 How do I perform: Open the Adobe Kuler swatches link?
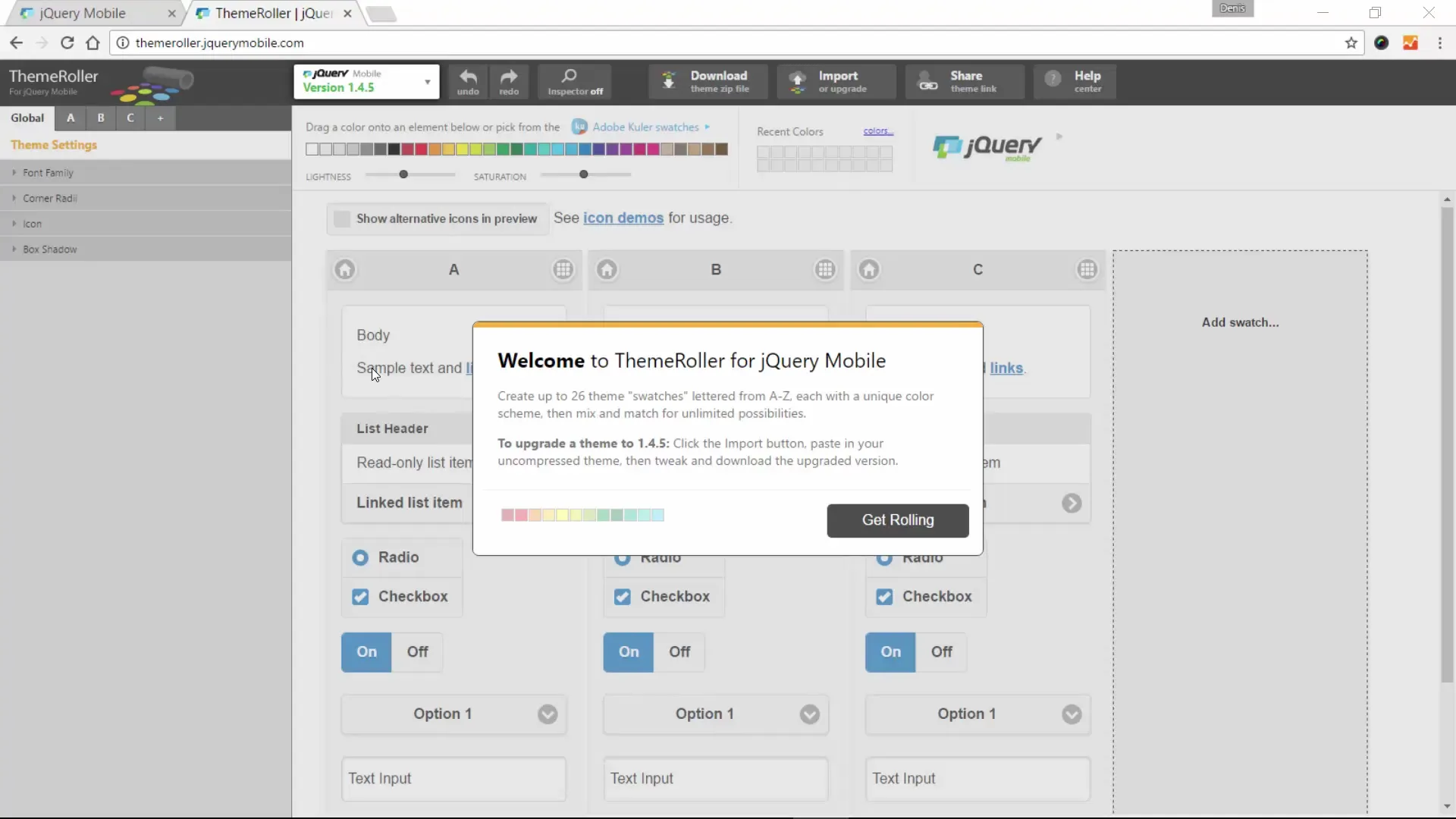tap(645, 127)
